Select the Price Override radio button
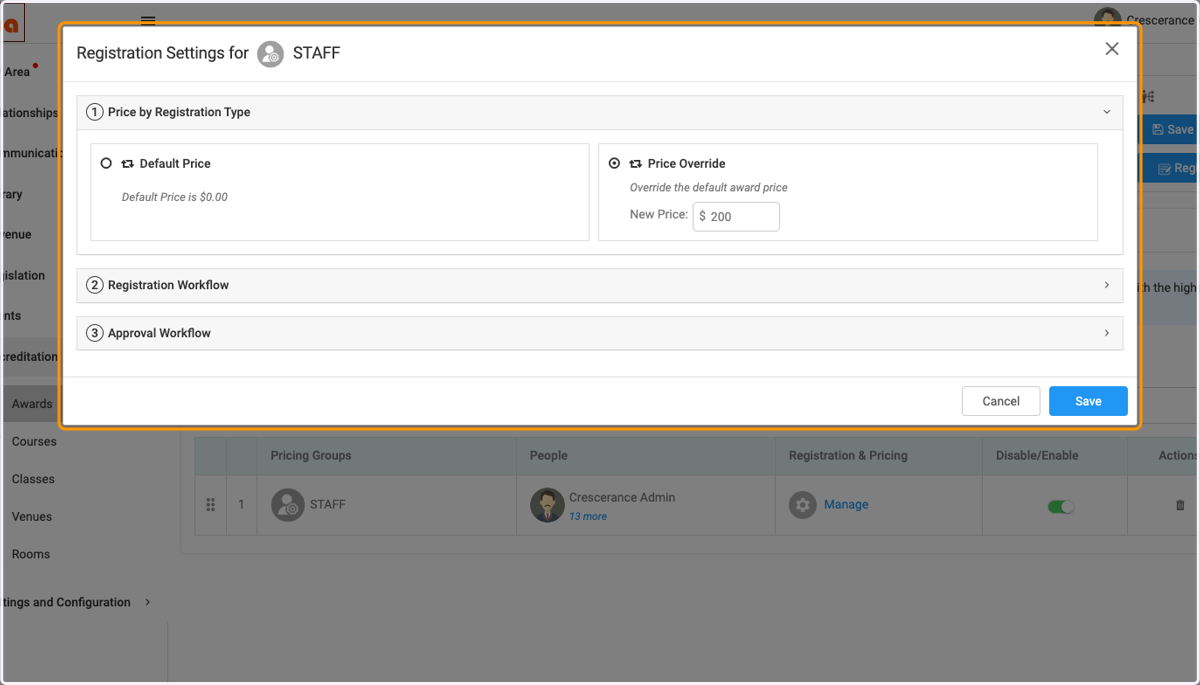Screen dimensions: 1200x685 614,163
